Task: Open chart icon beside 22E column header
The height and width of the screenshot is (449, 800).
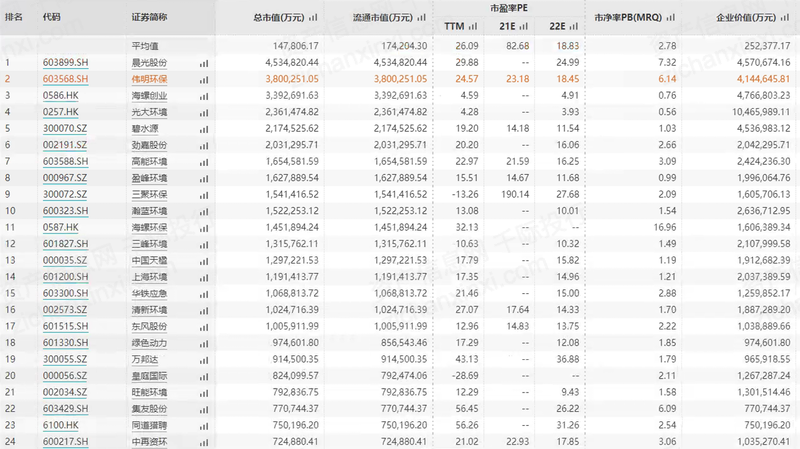Action: [x=574, y=26]
